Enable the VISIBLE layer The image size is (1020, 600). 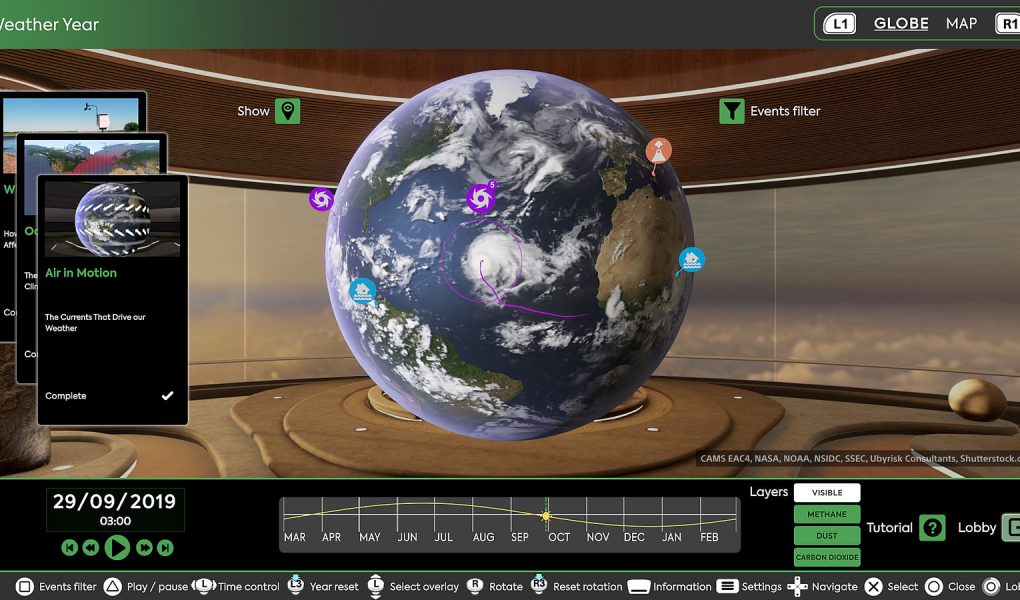(827, 493)
